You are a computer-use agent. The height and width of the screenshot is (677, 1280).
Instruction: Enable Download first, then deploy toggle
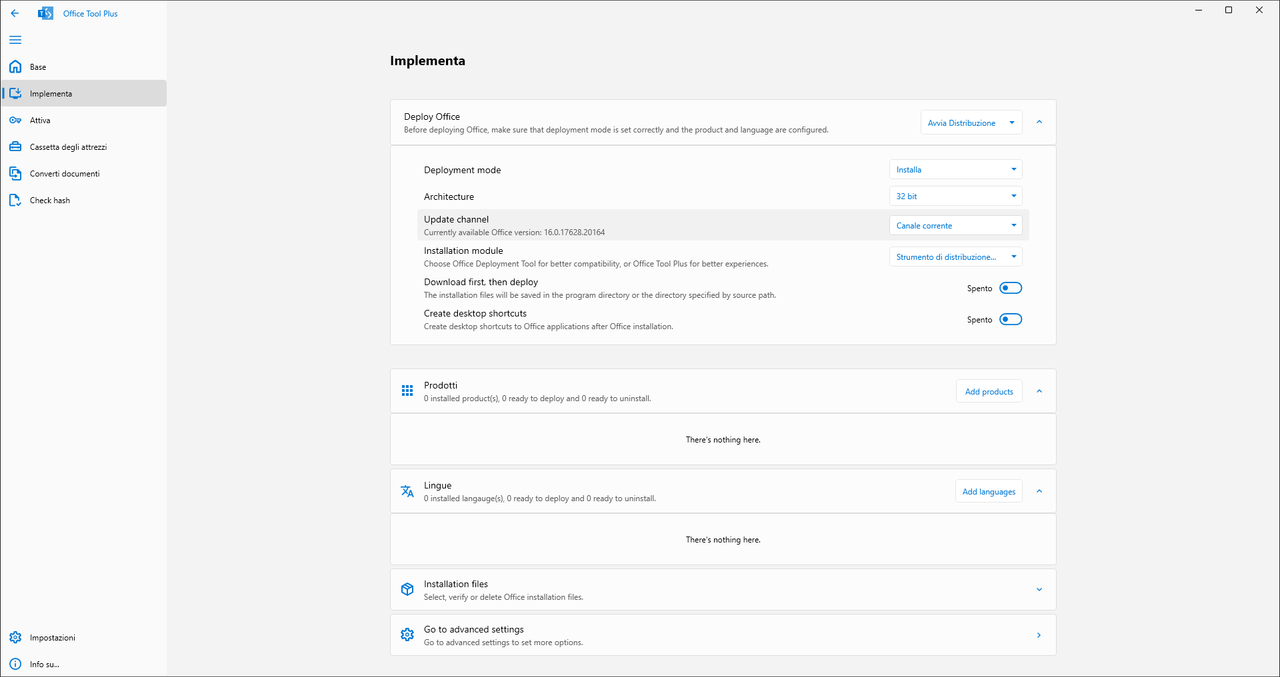pos(1010,288)
